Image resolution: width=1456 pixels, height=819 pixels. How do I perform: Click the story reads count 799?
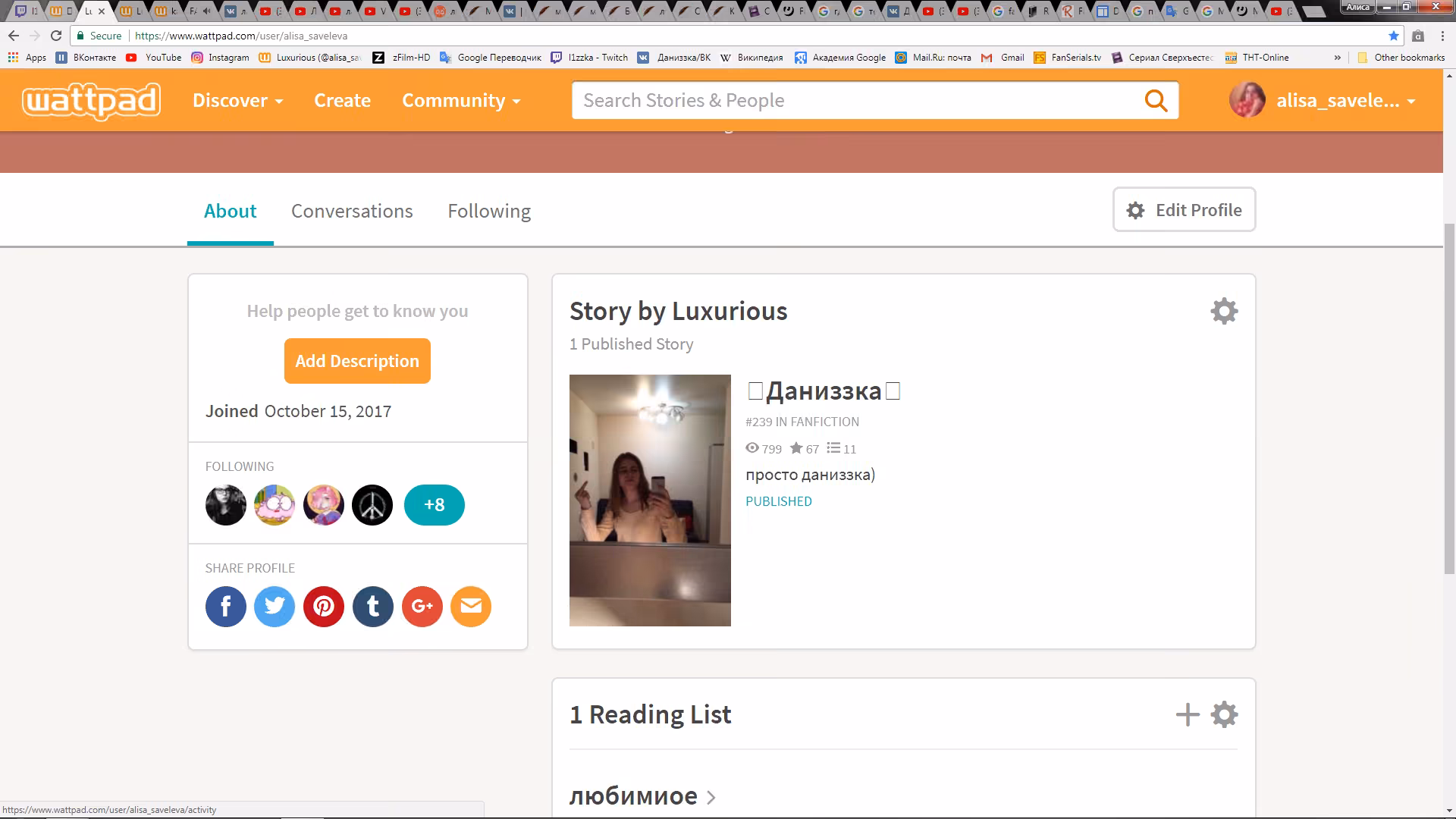point(764,449)
